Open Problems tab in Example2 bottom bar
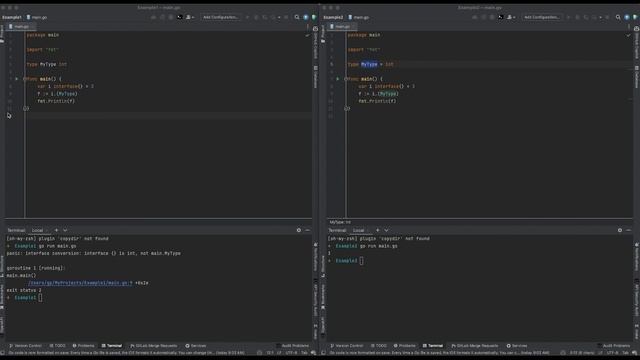 (x=404, y=346)
